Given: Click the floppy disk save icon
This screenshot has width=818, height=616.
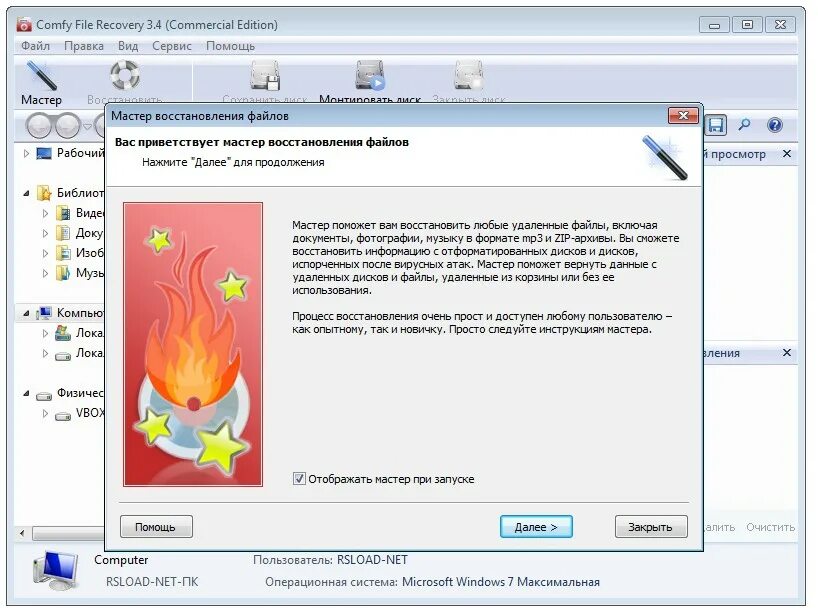Looking at the screenshot, I should (716, 125).
